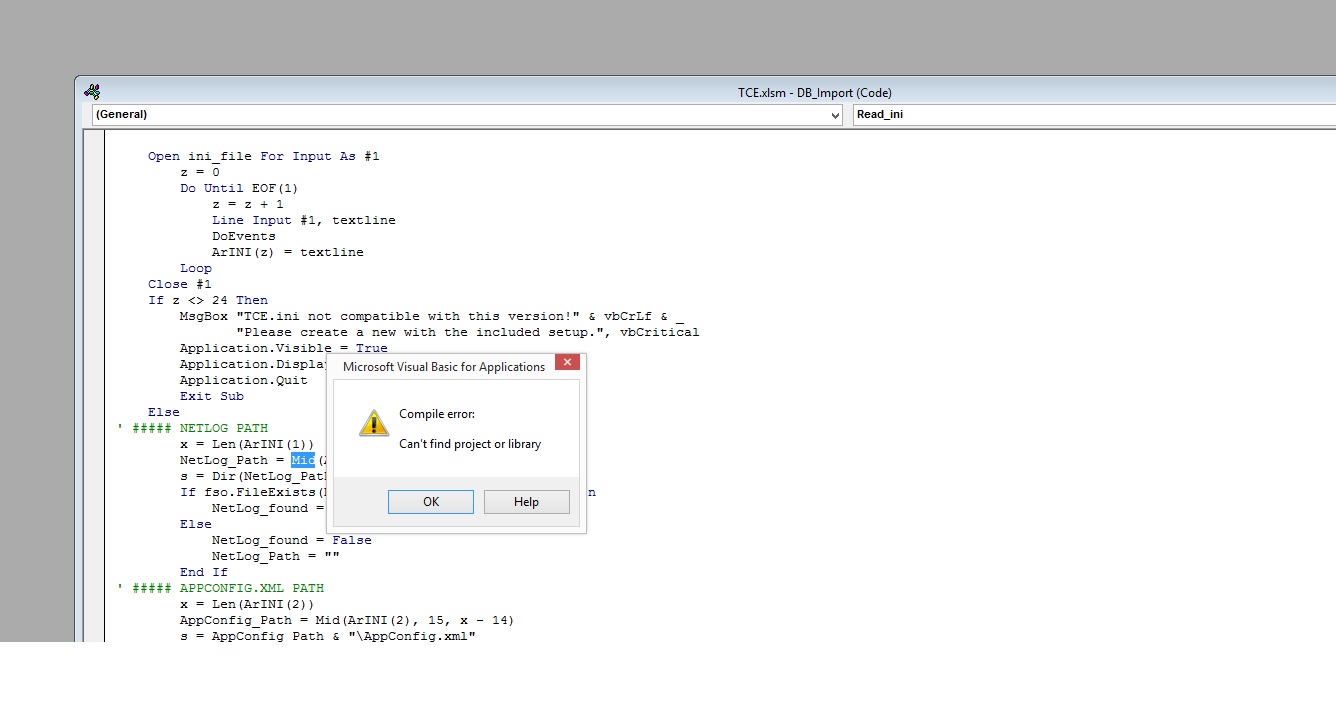The width and height of the screenshot is (1336, 720).
Task: Click the 'If z <> 24 Then' line
Action: (x=208, y=300)
